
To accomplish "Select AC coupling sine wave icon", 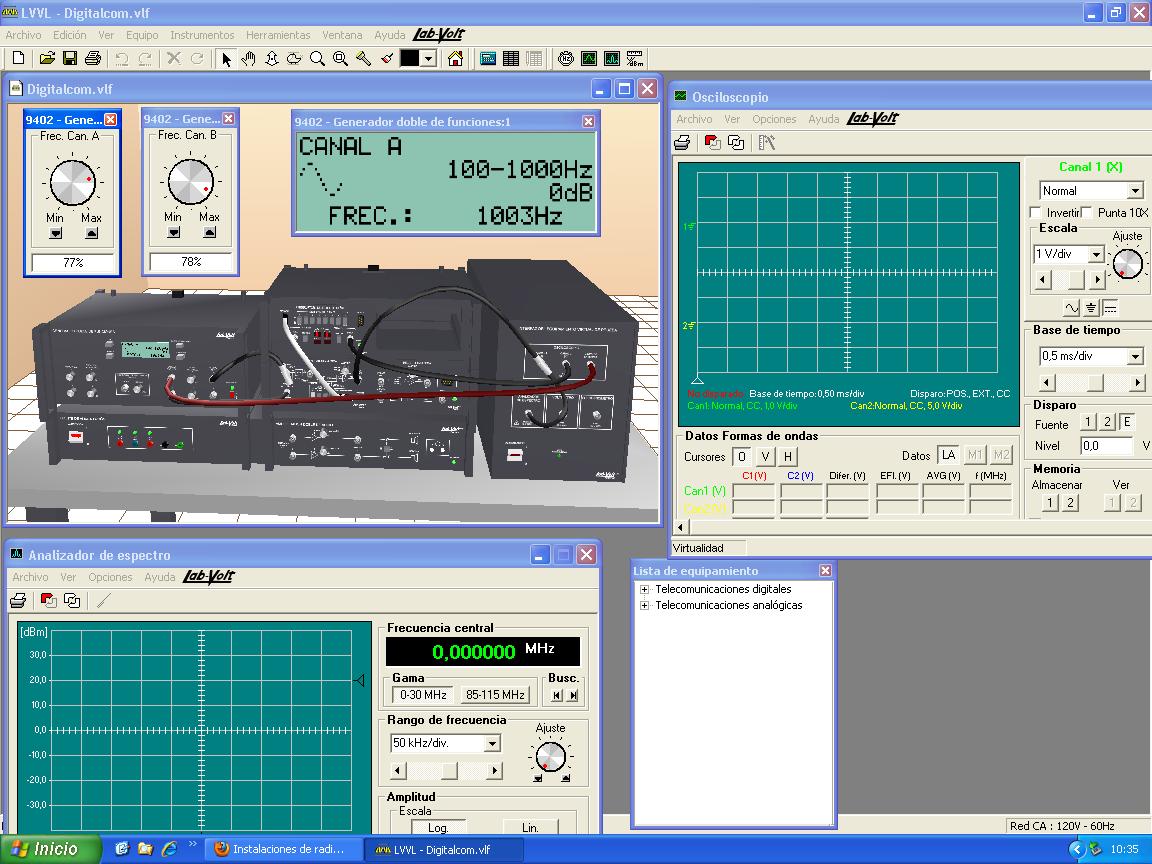I will pyautogui.click(x=1072, y=307).
